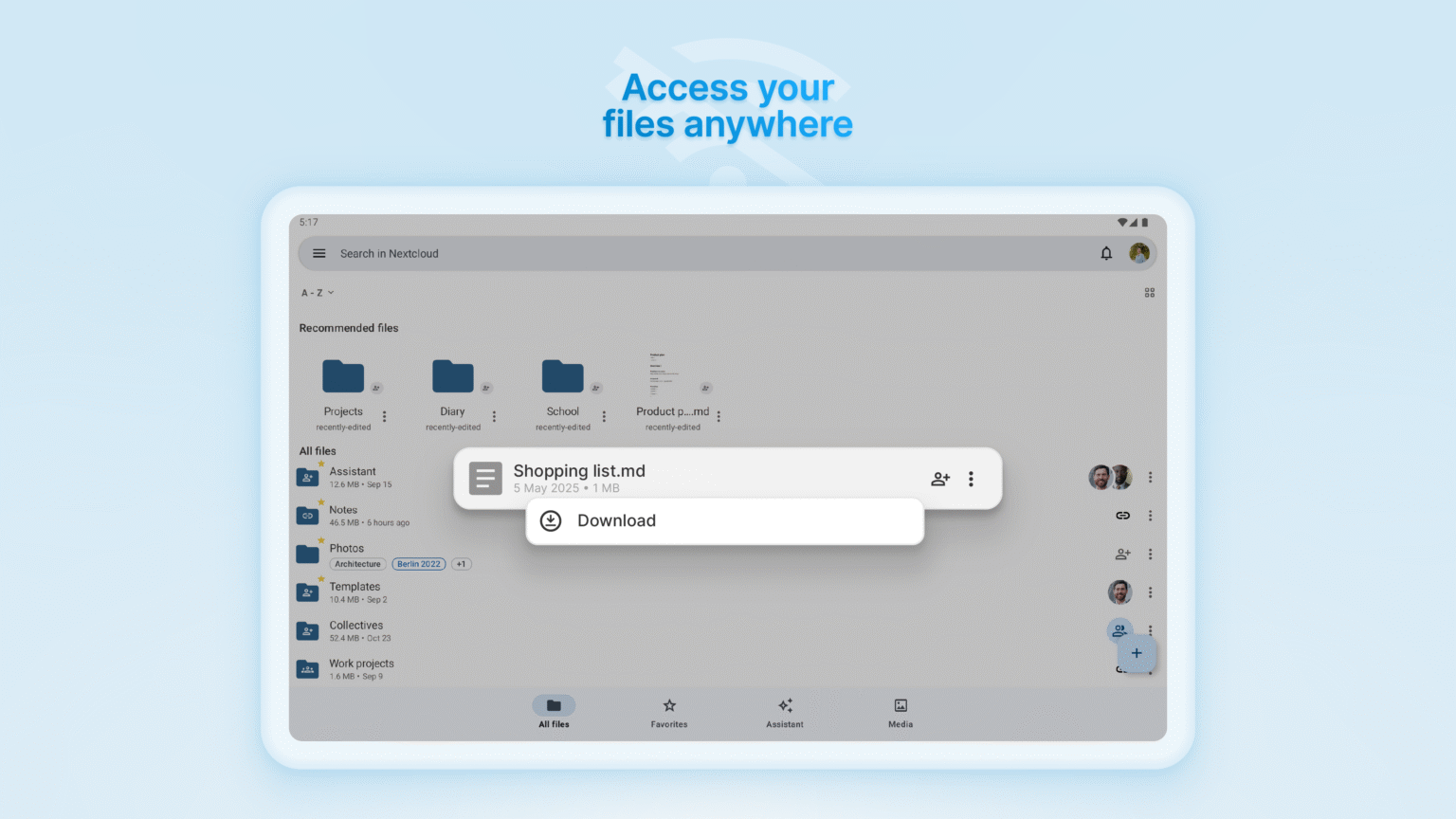The height and width of the screenshot is (819, 1456).
Task: Open more options for School folder
Action: (604, 416)
